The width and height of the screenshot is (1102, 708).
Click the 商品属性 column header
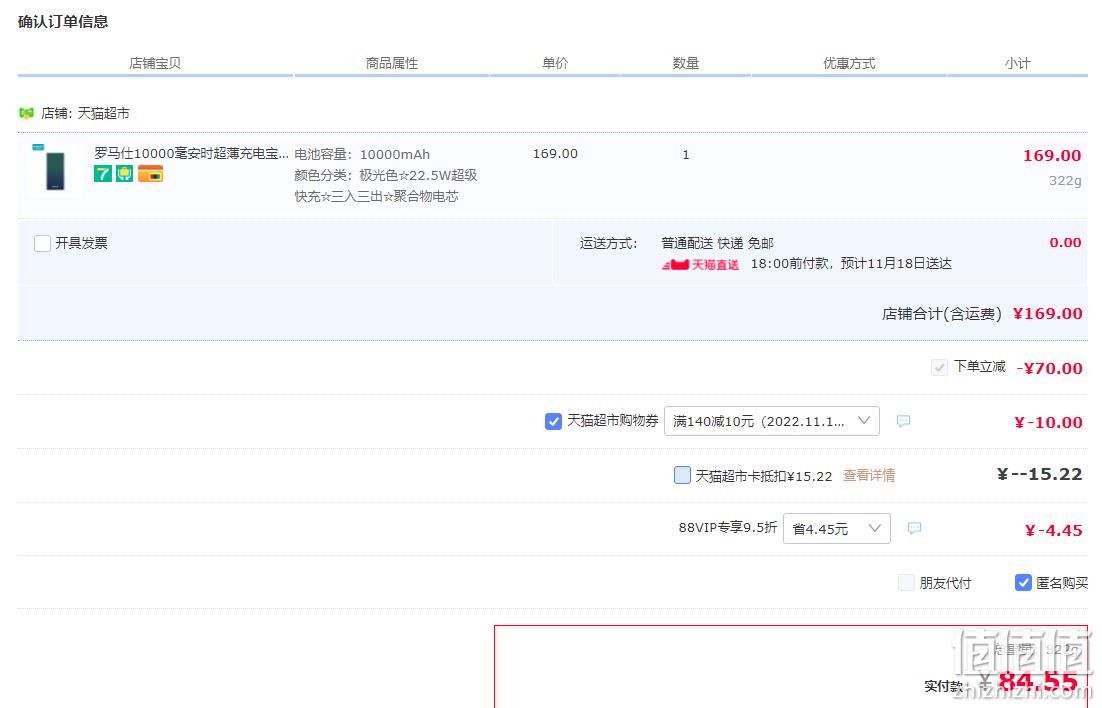[392, 63]
